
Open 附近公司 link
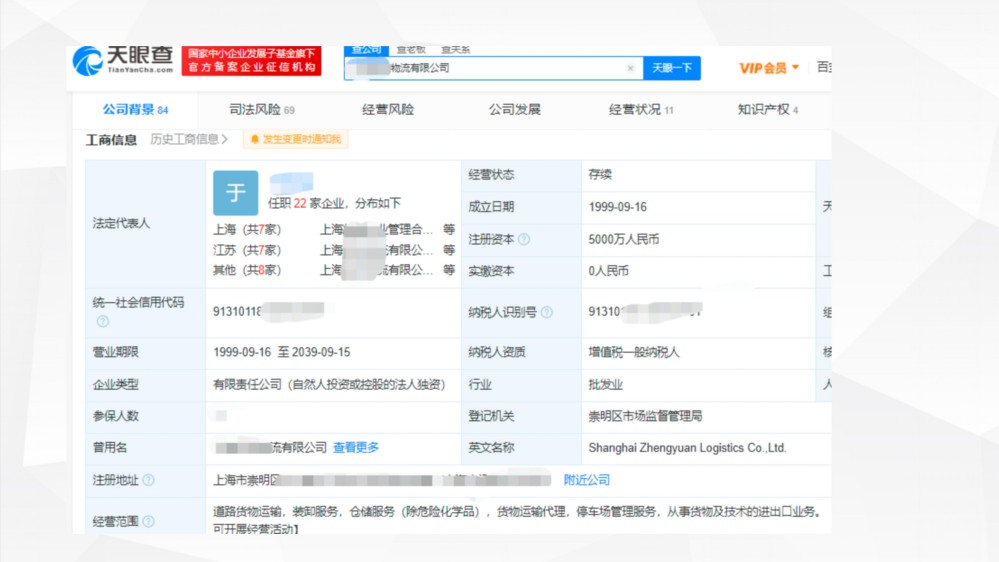coord(587,480)
